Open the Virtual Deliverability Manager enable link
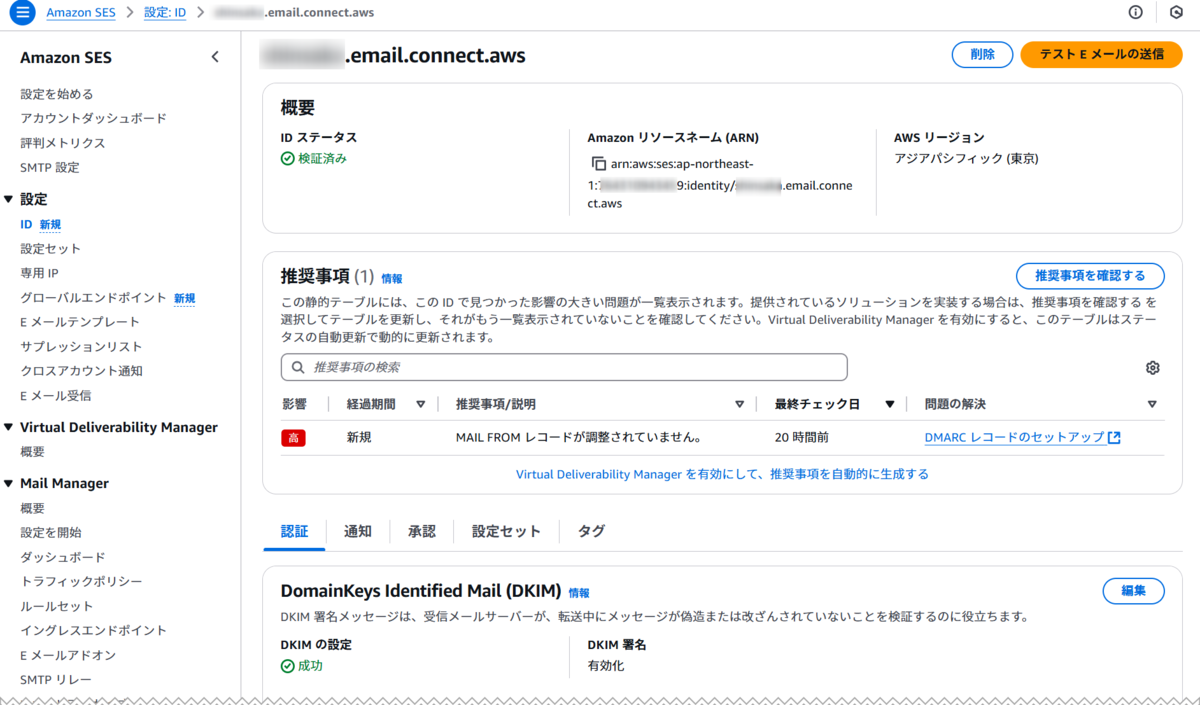 coord(722,474)
